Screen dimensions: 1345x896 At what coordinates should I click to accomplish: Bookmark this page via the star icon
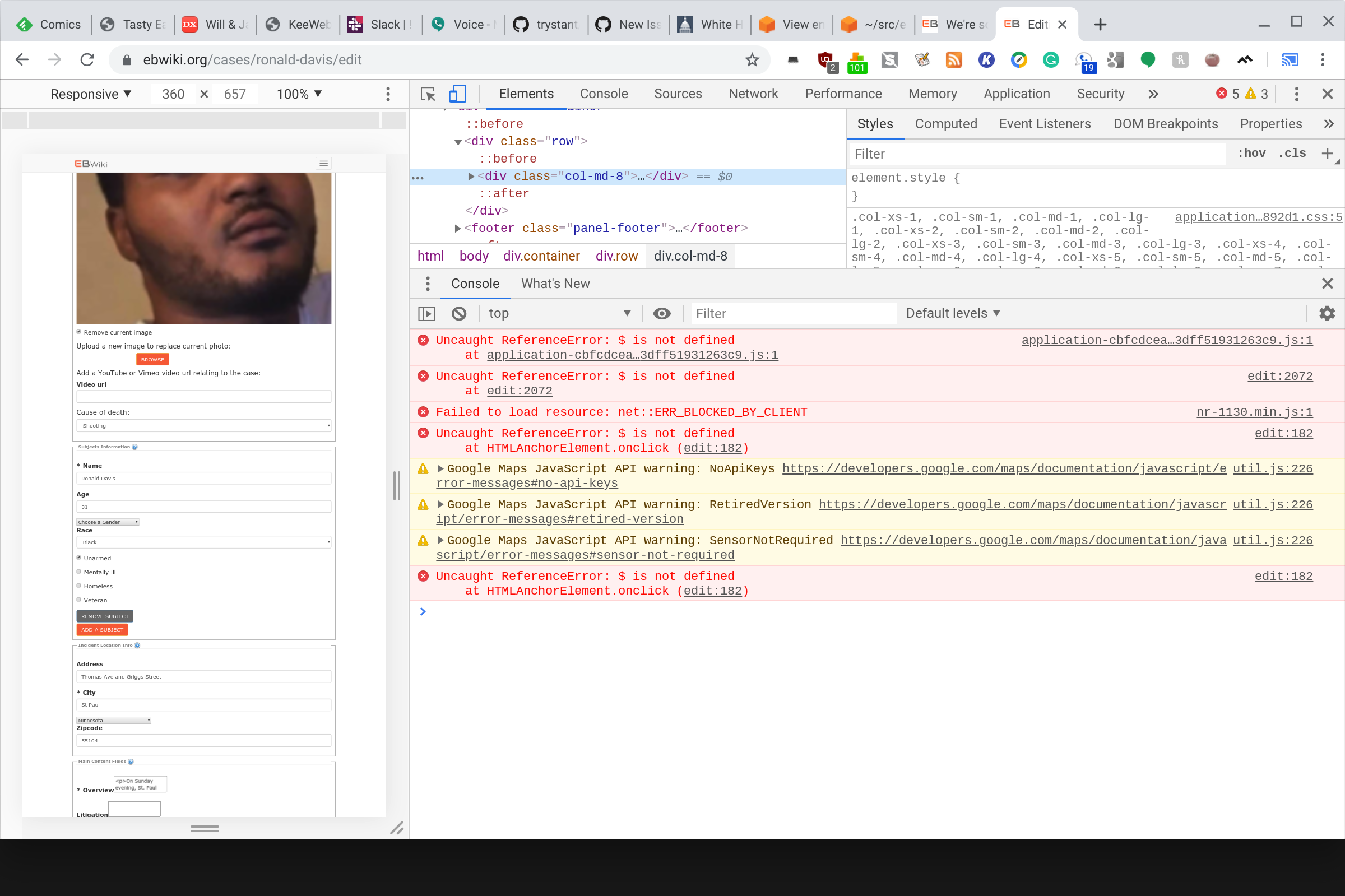pyautogui.click(x=752, y=59)
